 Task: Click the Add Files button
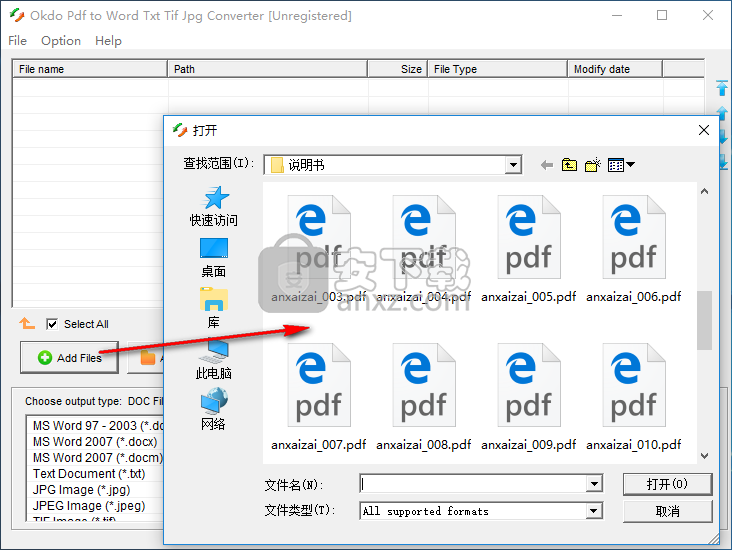coord(69,358)
